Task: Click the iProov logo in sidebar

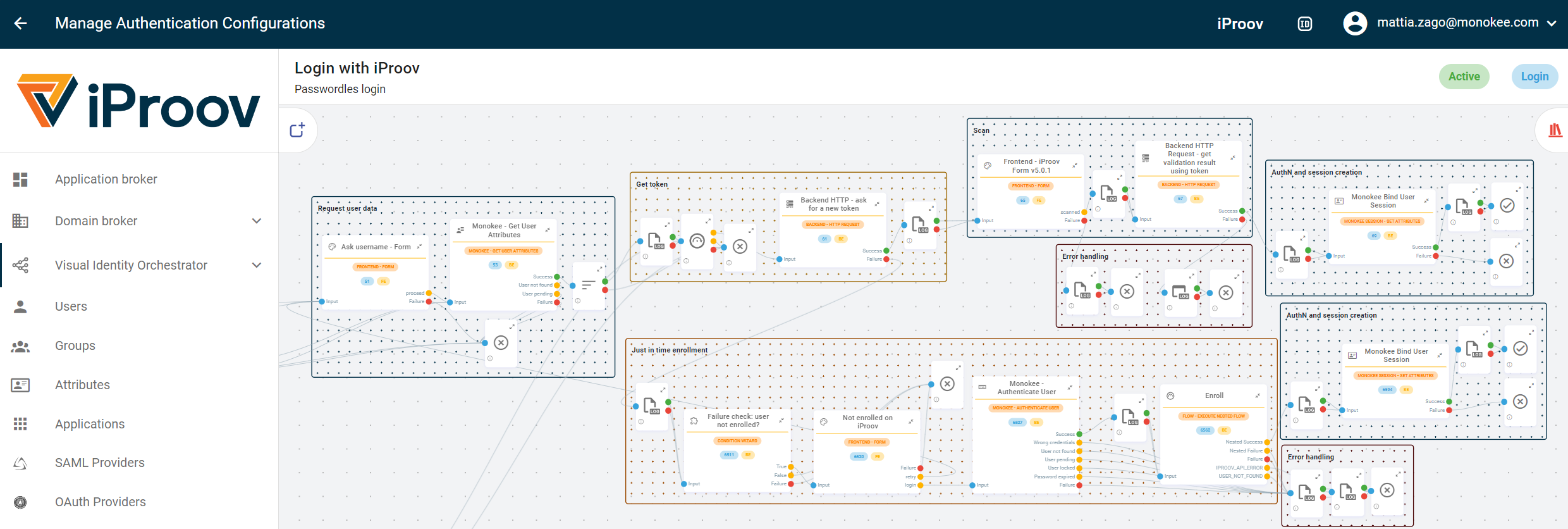Action: tap(138, 101)
